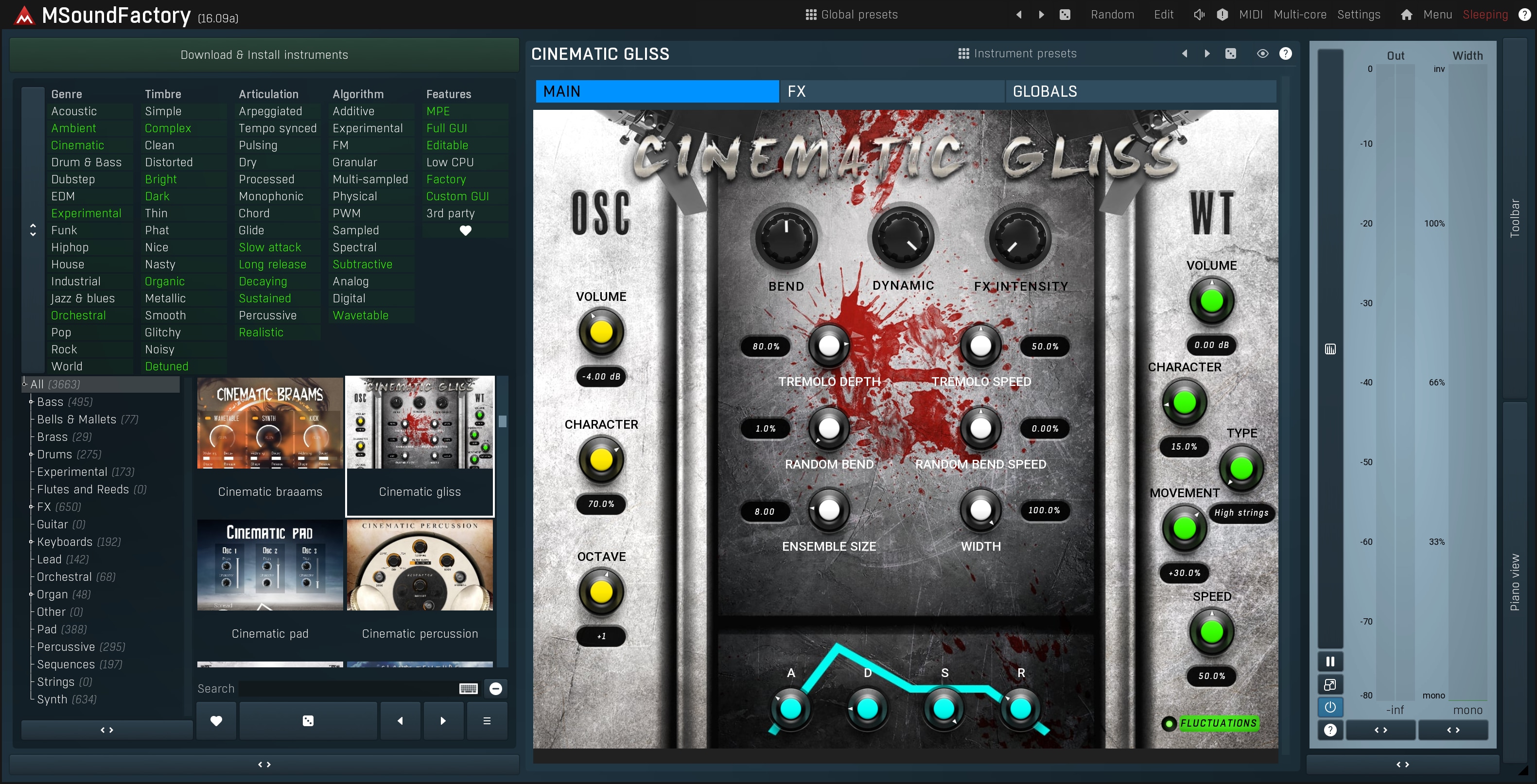Click the DYNAMIC black knob
1537x784 pixels.
coord(903,238)
